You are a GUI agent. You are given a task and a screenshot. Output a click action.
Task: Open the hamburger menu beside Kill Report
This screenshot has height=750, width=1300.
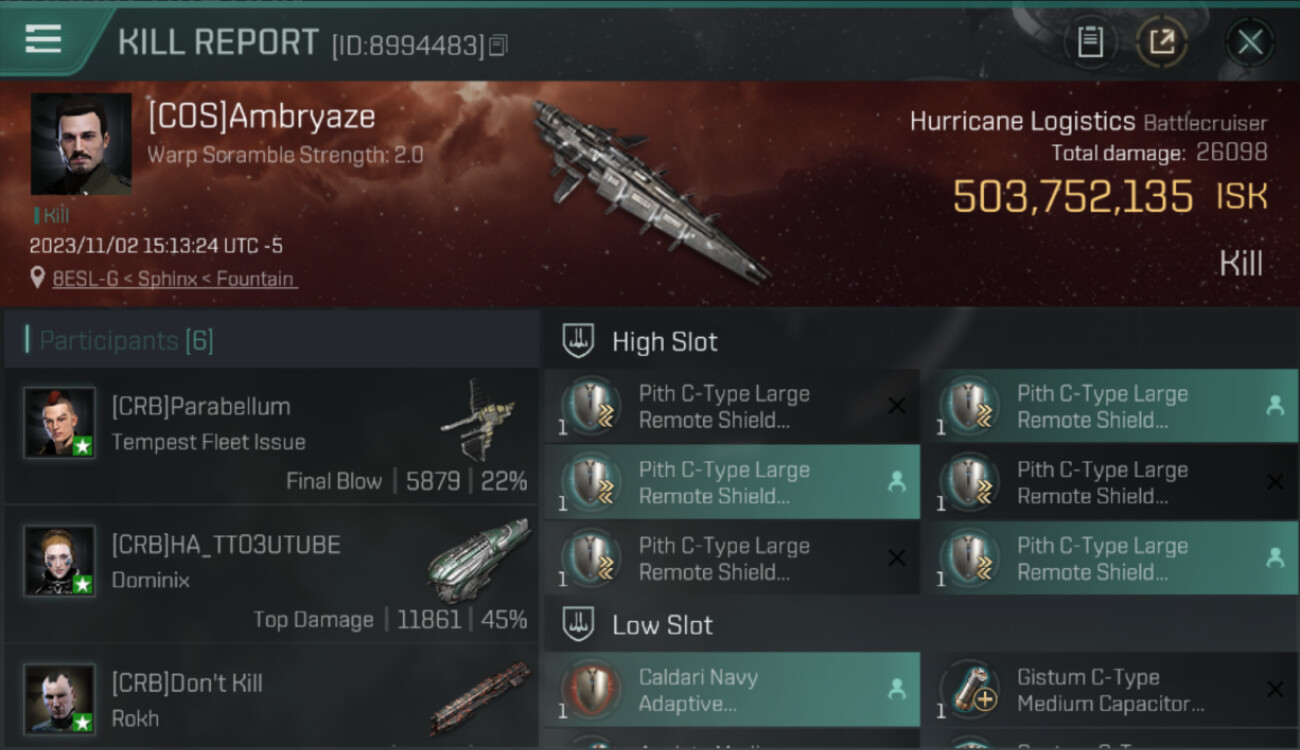pos(43,39)
